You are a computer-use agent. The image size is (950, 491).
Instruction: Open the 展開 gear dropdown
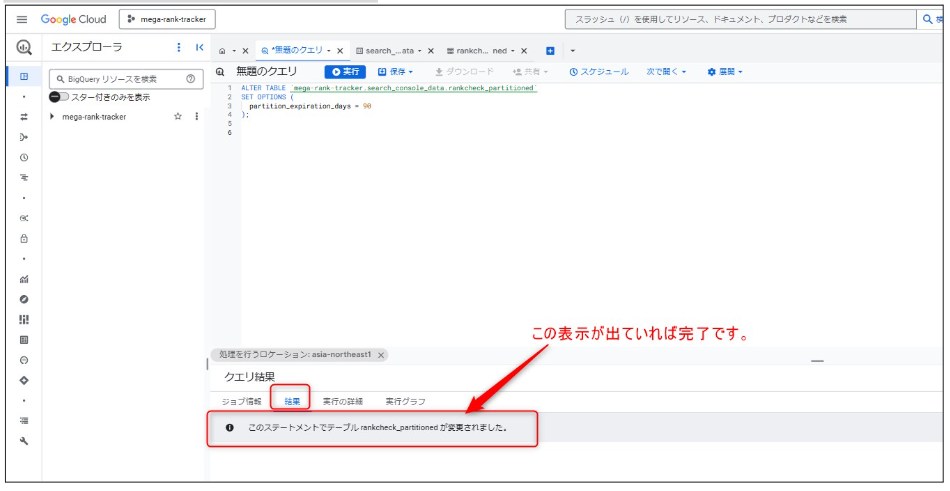pos(725,72)
